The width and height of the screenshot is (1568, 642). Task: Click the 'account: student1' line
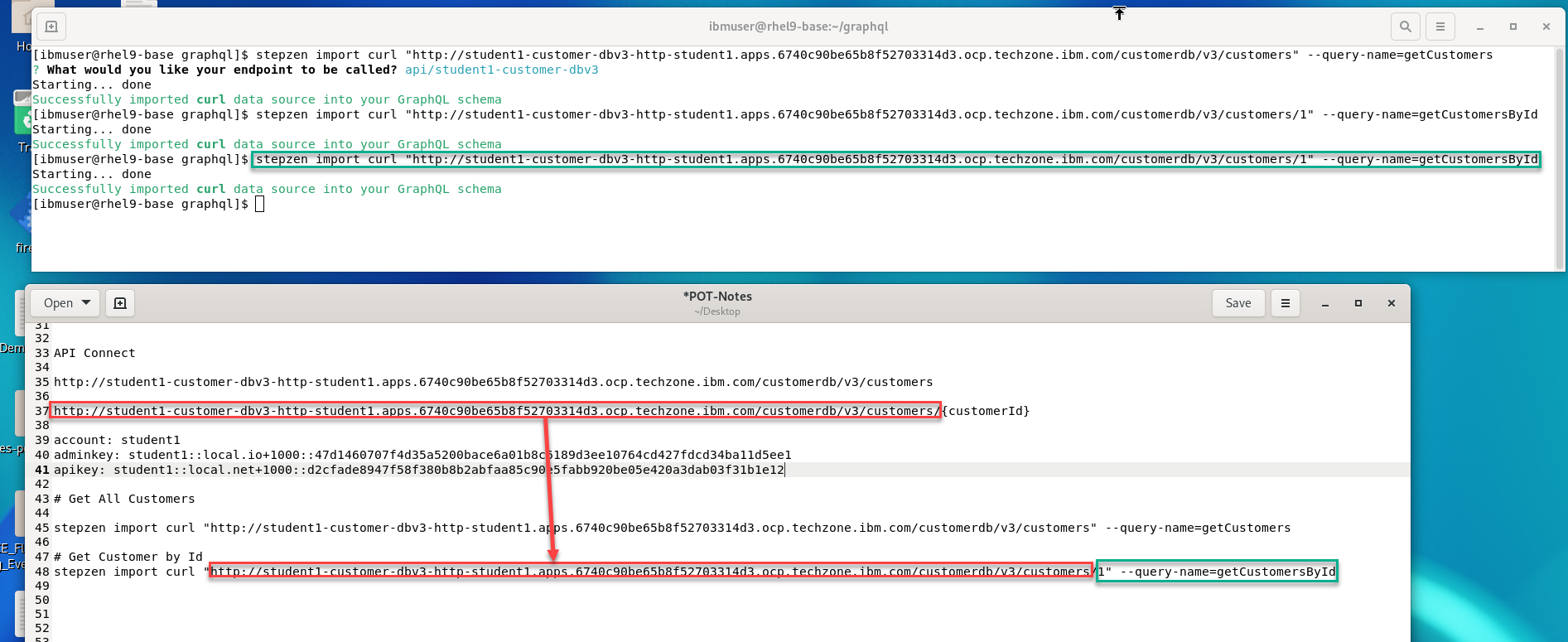[x=117, y=440]
